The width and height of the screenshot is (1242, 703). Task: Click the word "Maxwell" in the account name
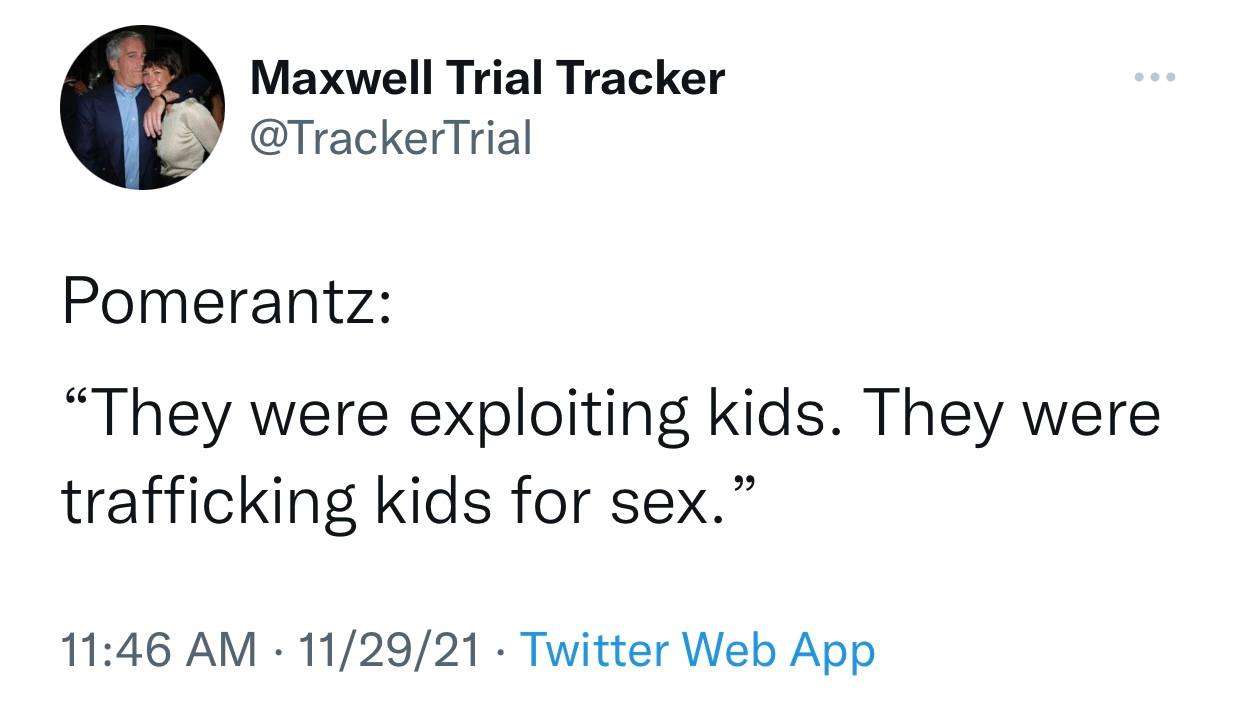pos(340,78)
